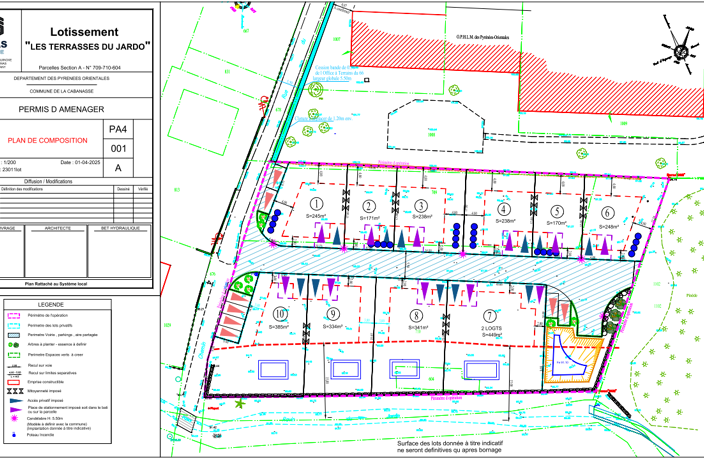Click the north arrow compass rose
The width and height of the screenshot is (704, 458).
(681, 50)
